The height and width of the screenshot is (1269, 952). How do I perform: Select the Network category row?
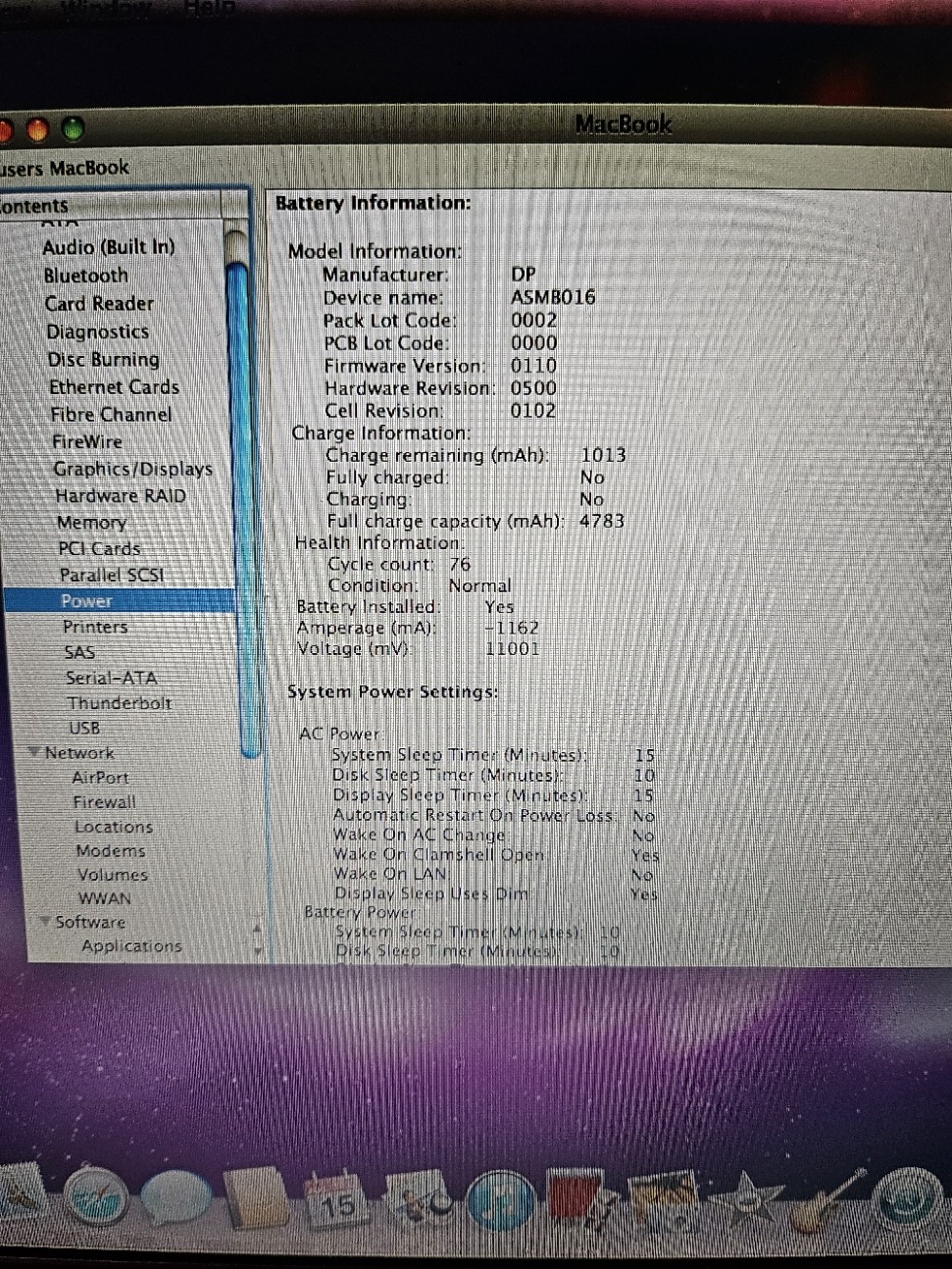tap(79, 753)
